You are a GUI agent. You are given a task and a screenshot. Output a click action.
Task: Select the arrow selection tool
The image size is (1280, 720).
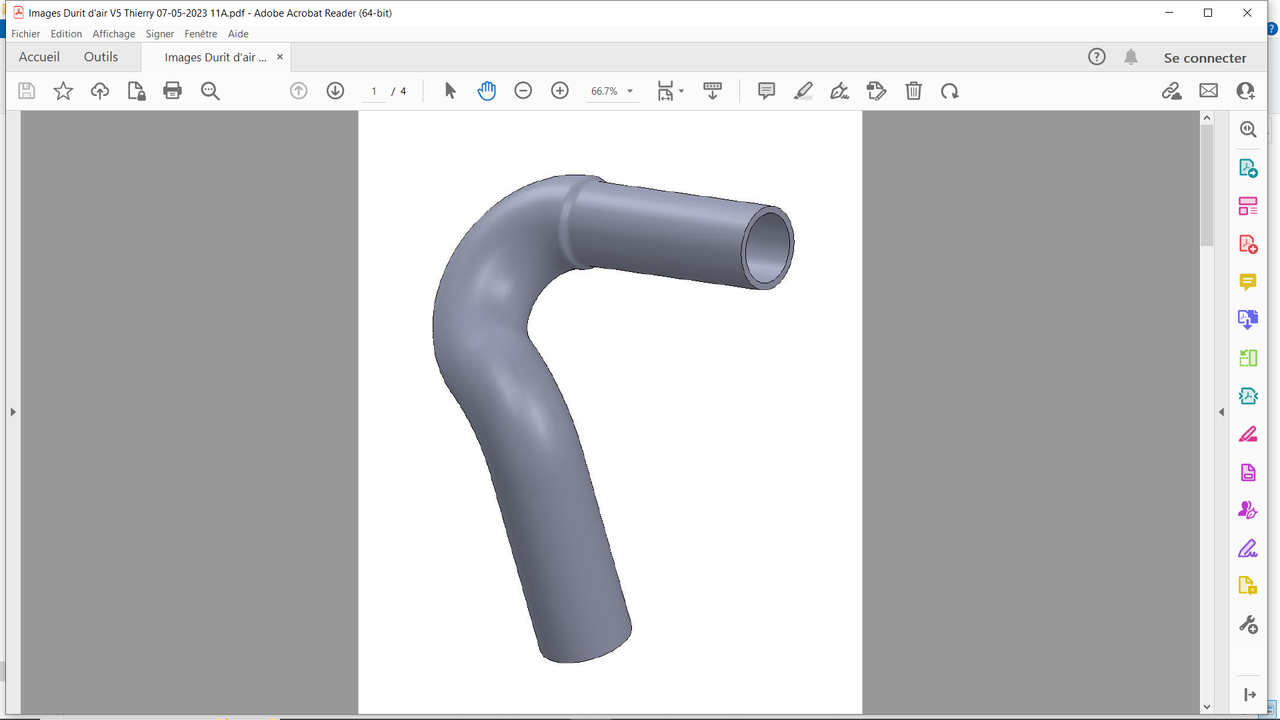pos(450,91)
